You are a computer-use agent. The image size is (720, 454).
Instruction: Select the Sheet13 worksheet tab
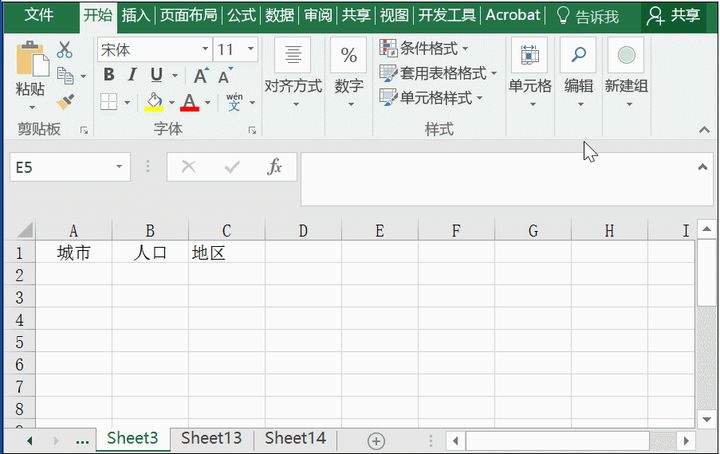pyautogui.click(x=211, y=438)
